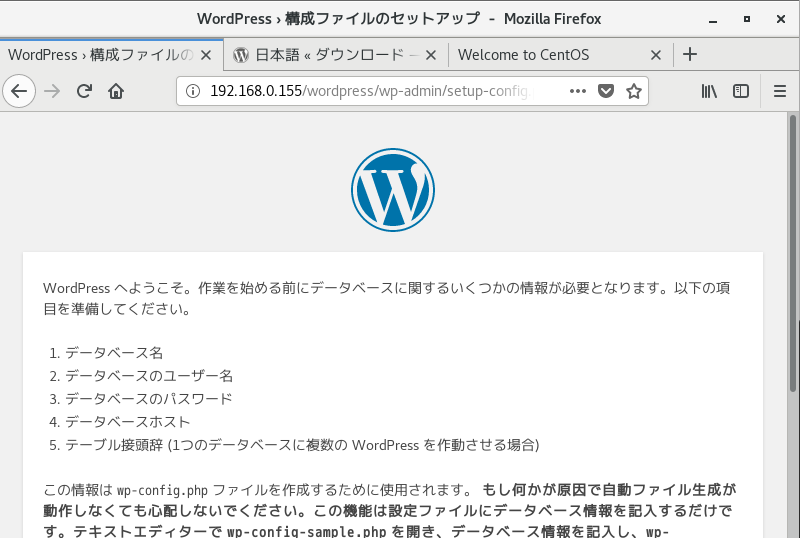Click the WordPress logo
Screen dimensions: 800x538
click(x=393, y=190)
